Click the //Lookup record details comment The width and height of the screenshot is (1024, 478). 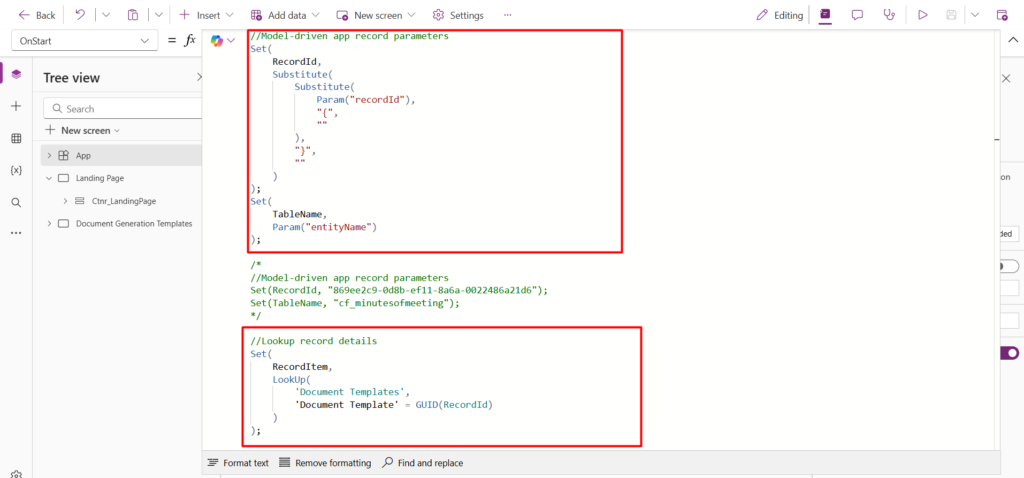coord(313,341)
